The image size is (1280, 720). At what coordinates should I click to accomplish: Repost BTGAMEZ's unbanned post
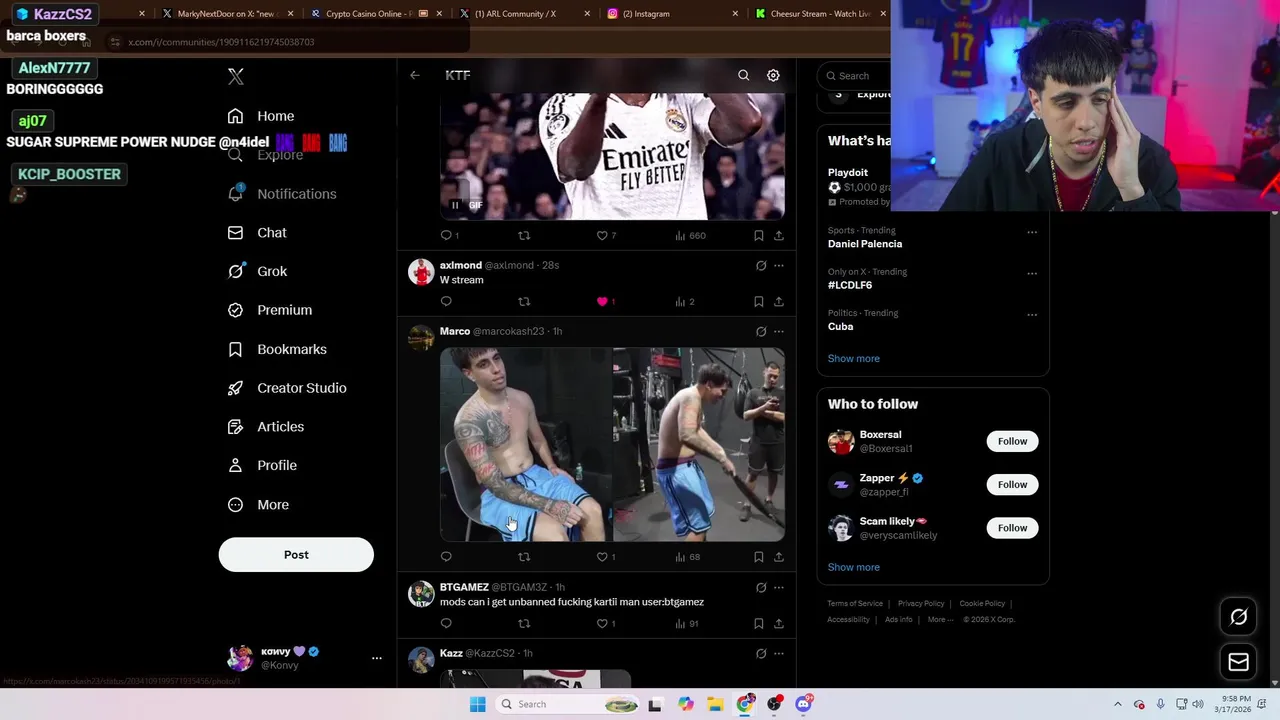point(524,624)
